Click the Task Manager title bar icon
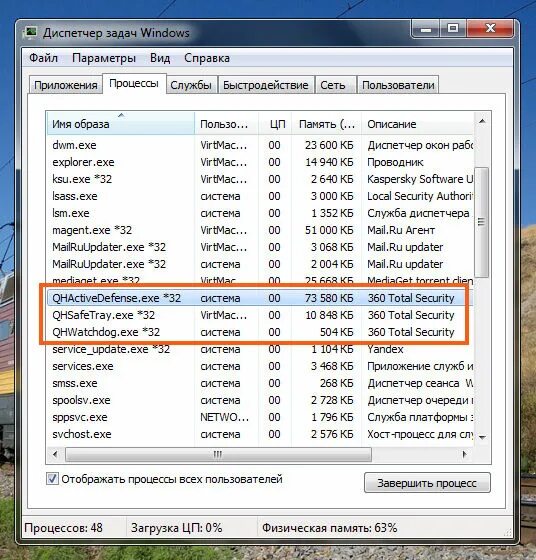 pos(31,32)
